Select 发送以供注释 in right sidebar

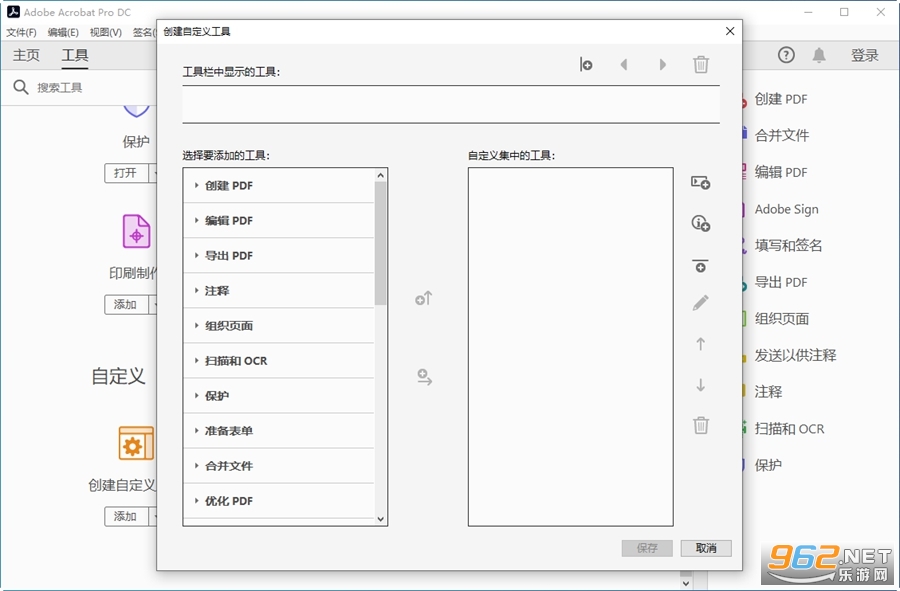(795, 355)
